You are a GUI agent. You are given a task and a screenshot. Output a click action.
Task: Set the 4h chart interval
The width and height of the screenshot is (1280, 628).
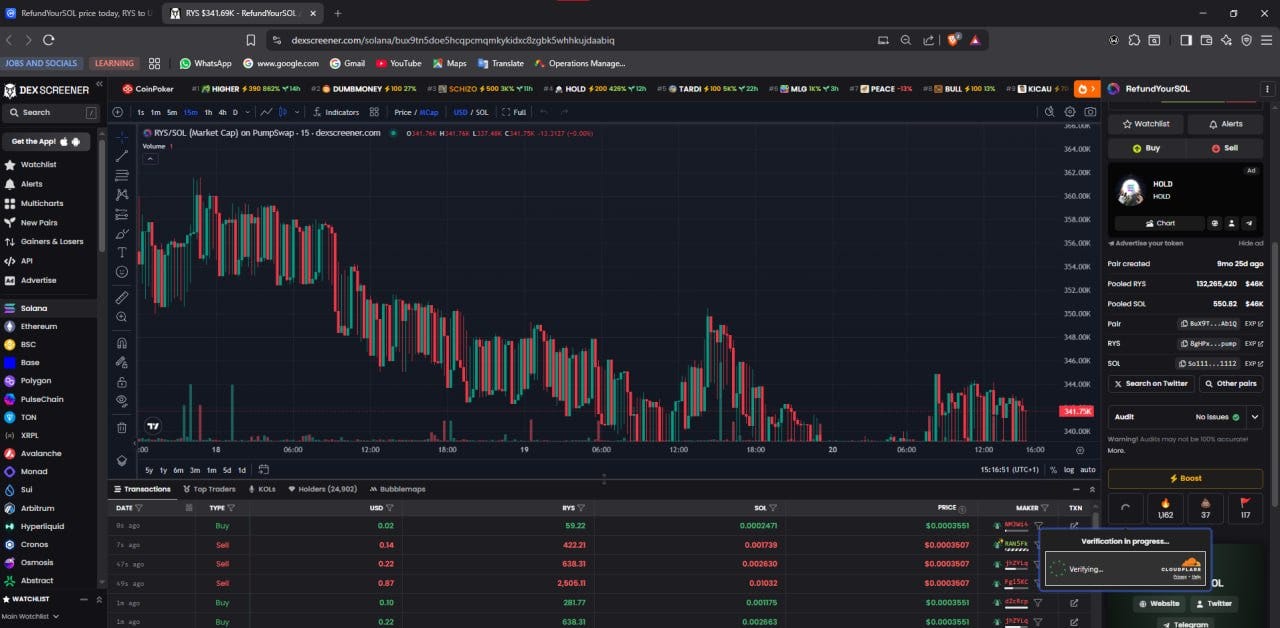[x=222, y=112]
